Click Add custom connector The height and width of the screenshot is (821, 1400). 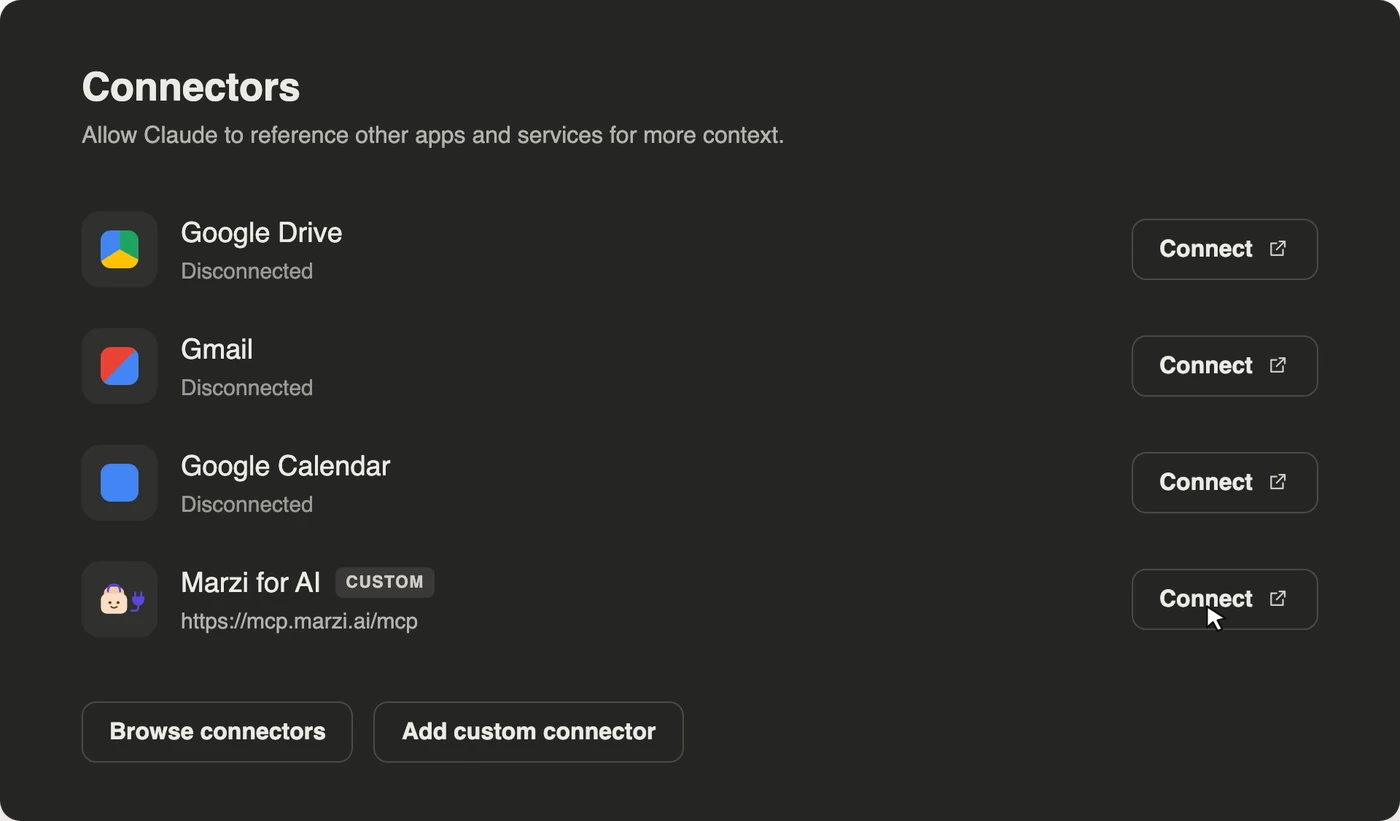coord(528,732)
